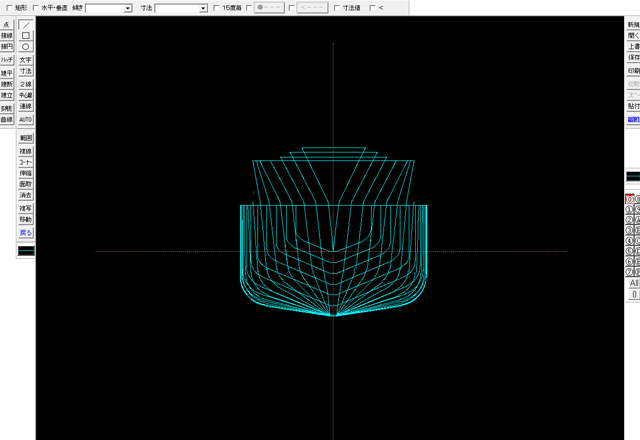
Task: Select the circle drawing tool
Action: click(26, 47)
